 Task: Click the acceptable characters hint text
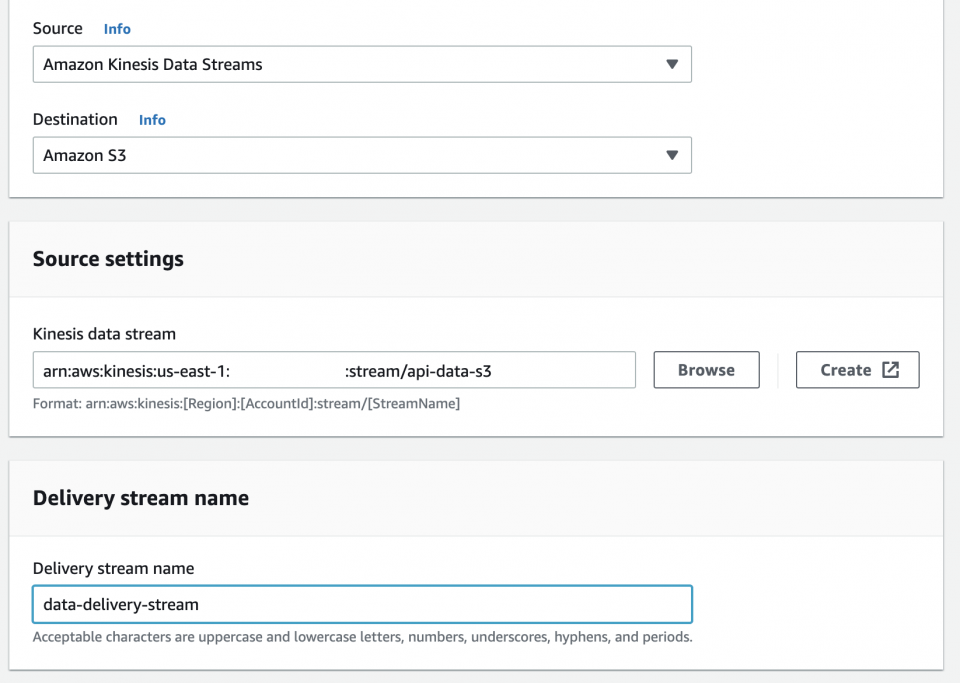tap(364, 637)
